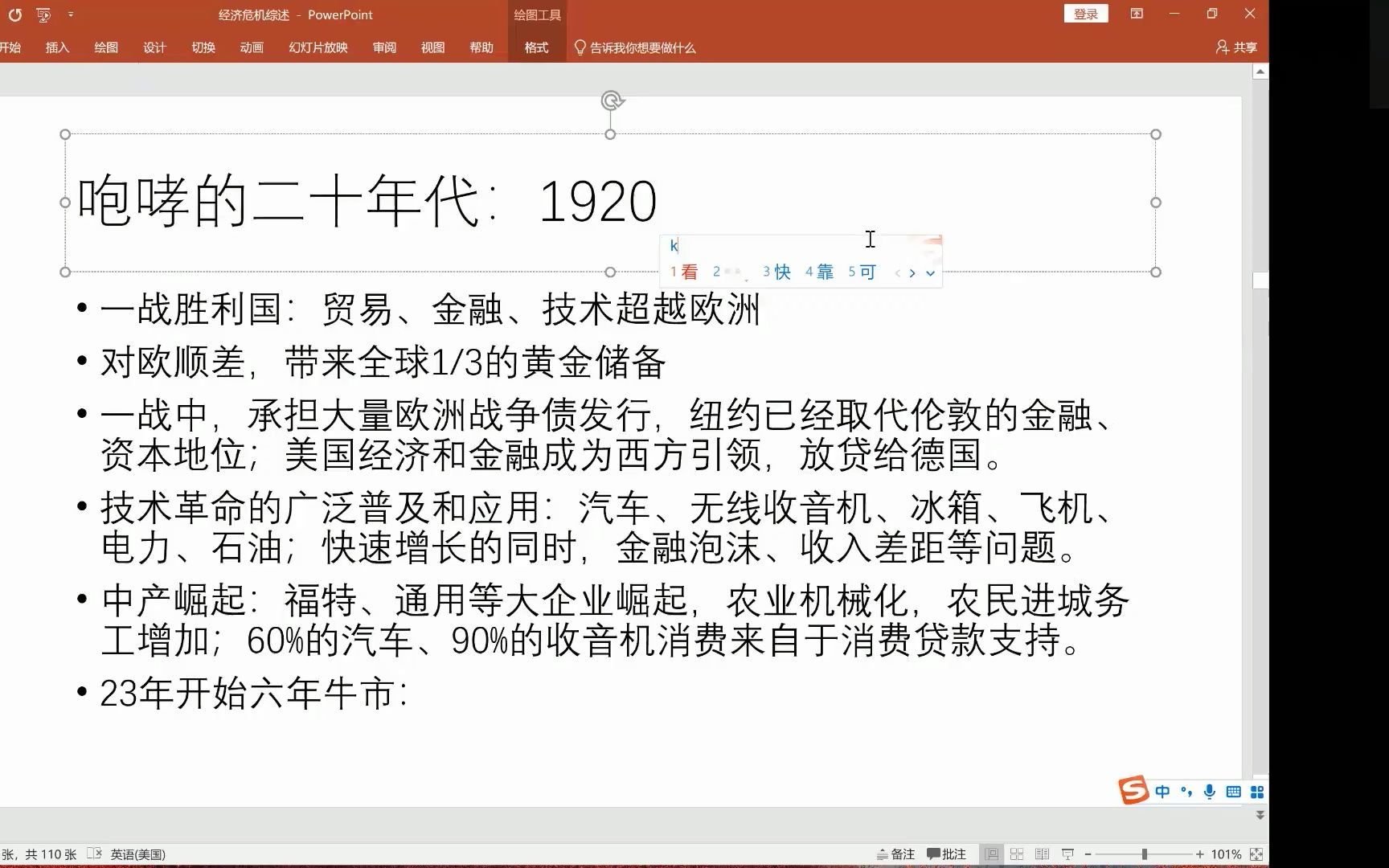Open the 插入 (Insert) ribbon tab
The width and height of the screenshot is (1389, 868).
point(58,47)
